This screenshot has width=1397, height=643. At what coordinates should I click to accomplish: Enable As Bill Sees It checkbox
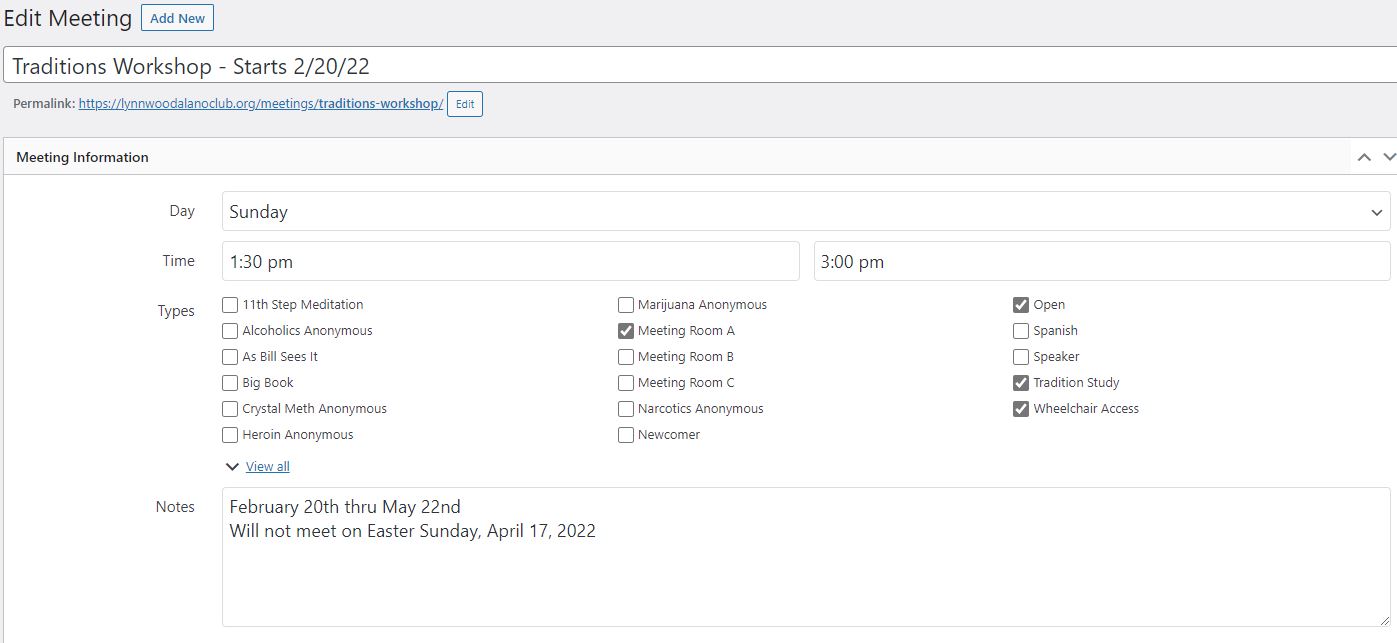[x=230, y=357]
